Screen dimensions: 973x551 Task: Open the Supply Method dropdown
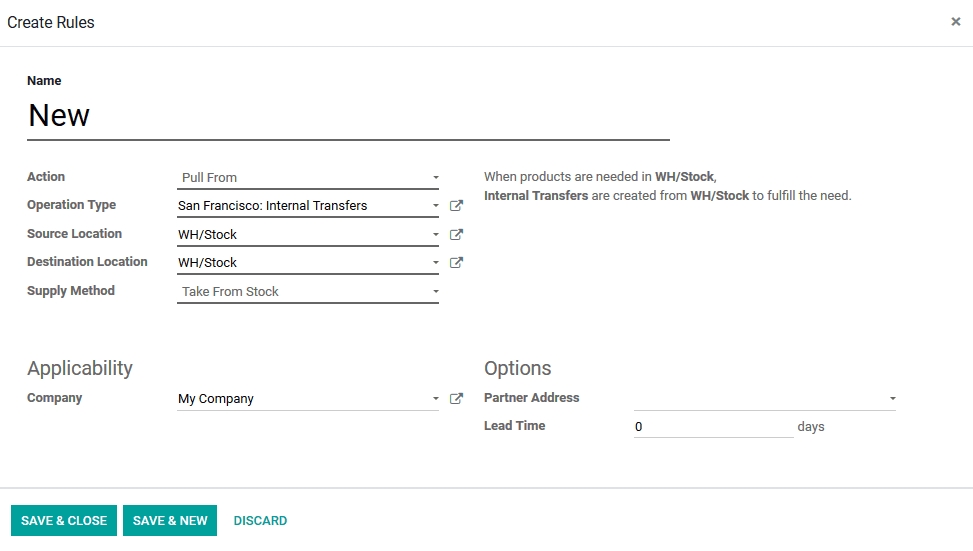point(308,292)
